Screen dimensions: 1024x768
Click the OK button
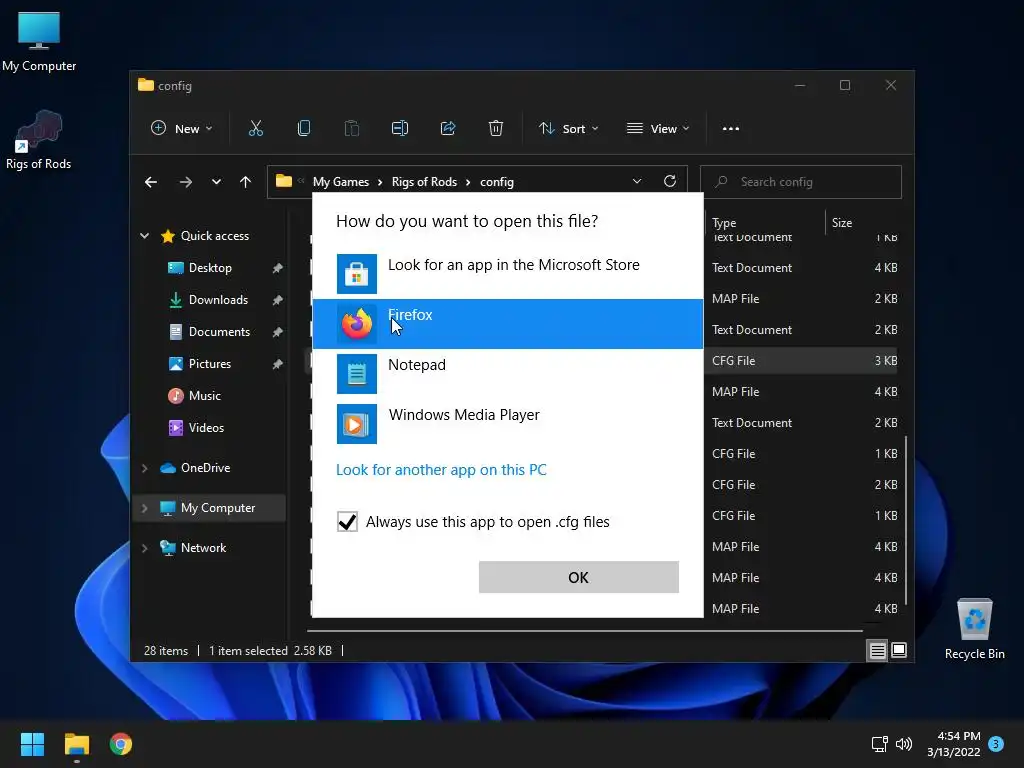coord(579,577)
